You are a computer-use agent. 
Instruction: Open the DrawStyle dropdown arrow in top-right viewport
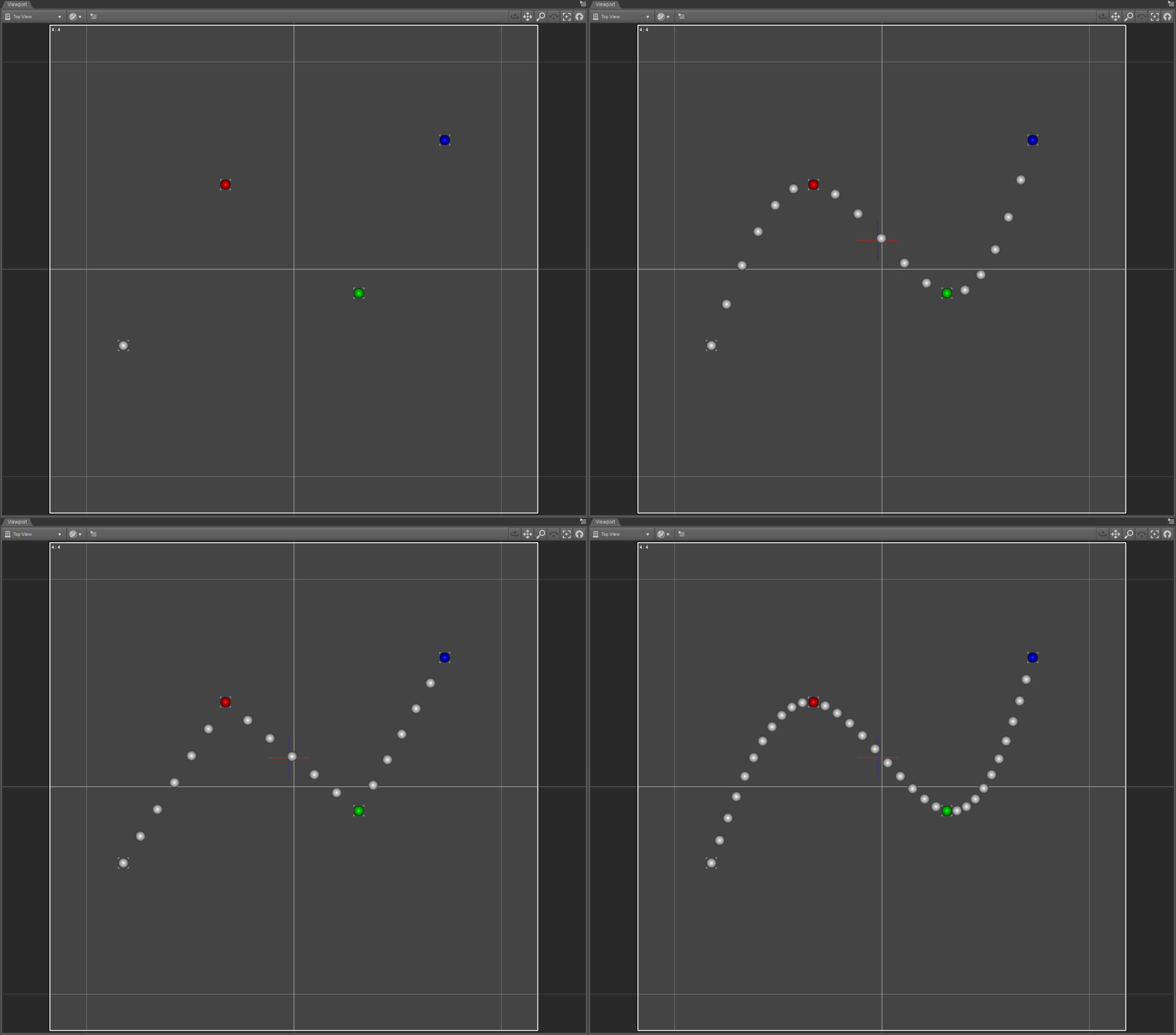point(667,16)
